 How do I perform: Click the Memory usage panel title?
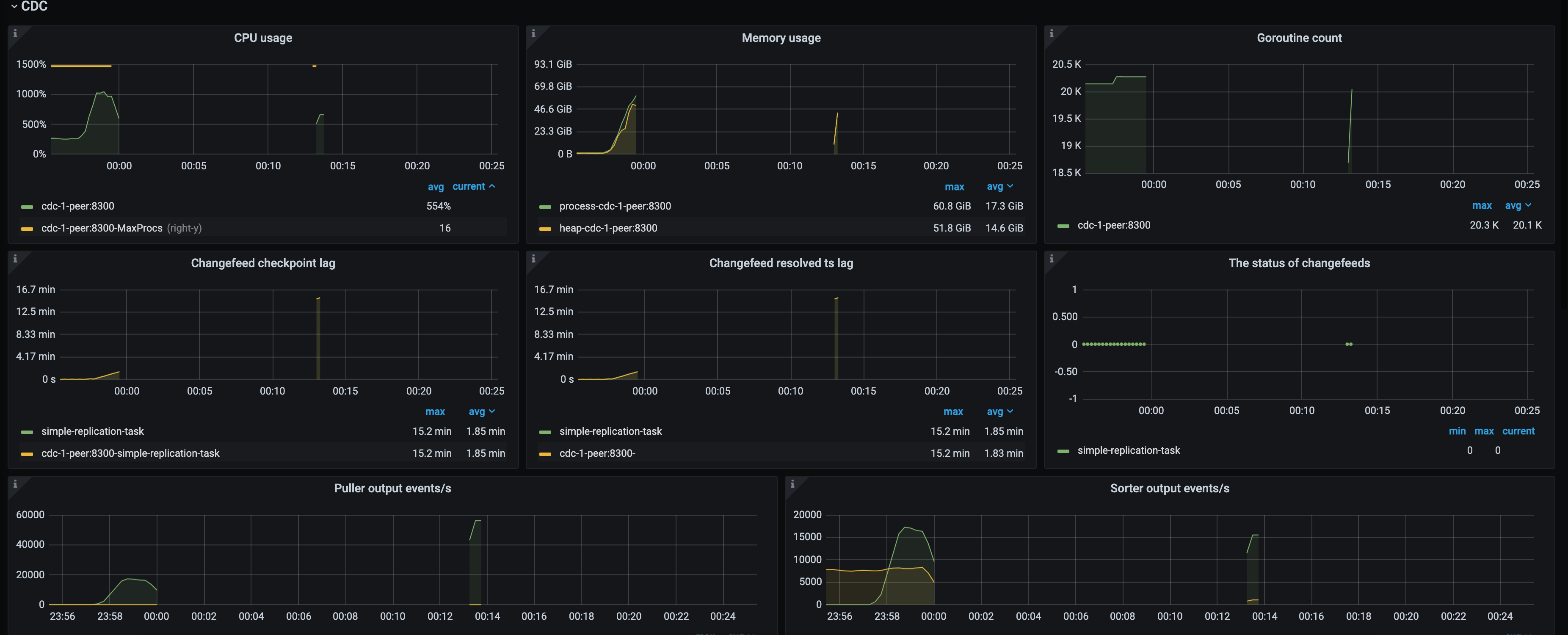pyautogui.click(x=781, y=37)
